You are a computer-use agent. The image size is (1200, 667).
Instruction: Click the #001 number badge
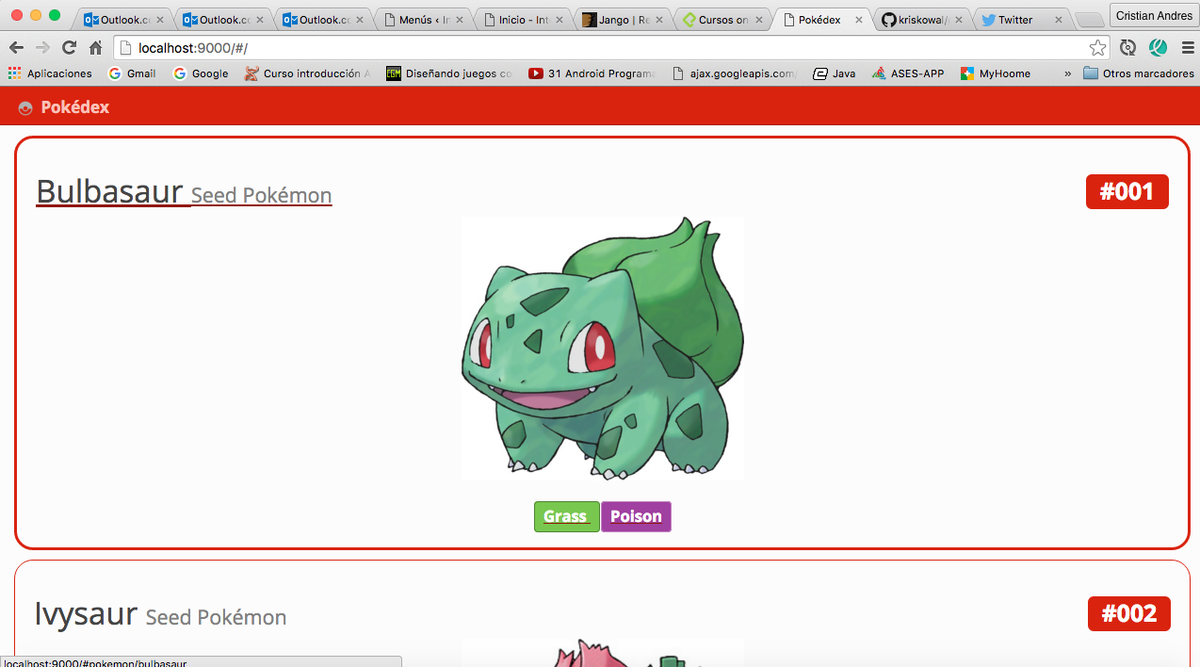pyautogui.click(x=1127, y=192)
